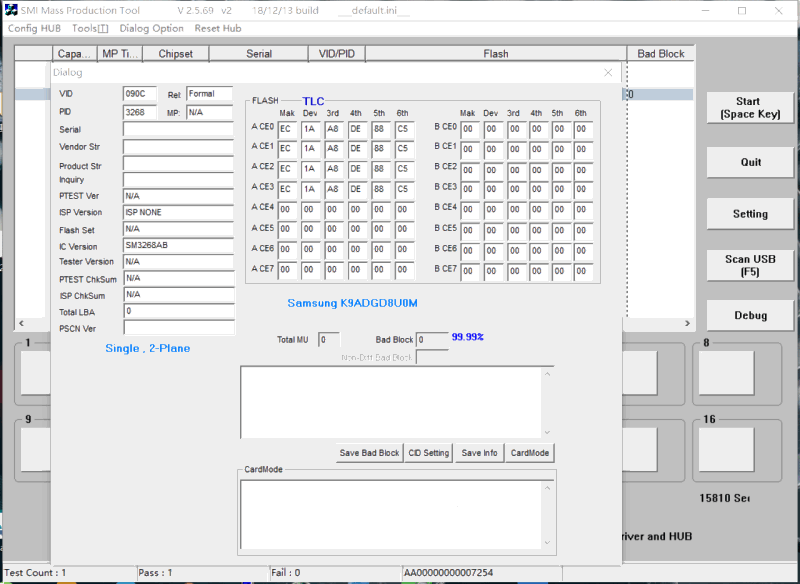Open the Dialog Option menu

(151, 28)
